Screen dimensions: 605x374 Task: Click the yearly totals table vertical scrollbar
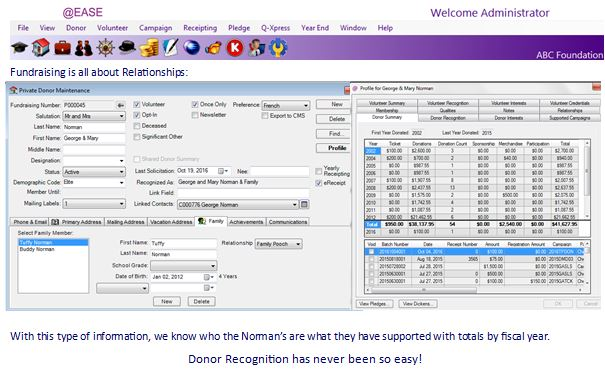click(x=587, y=180)
